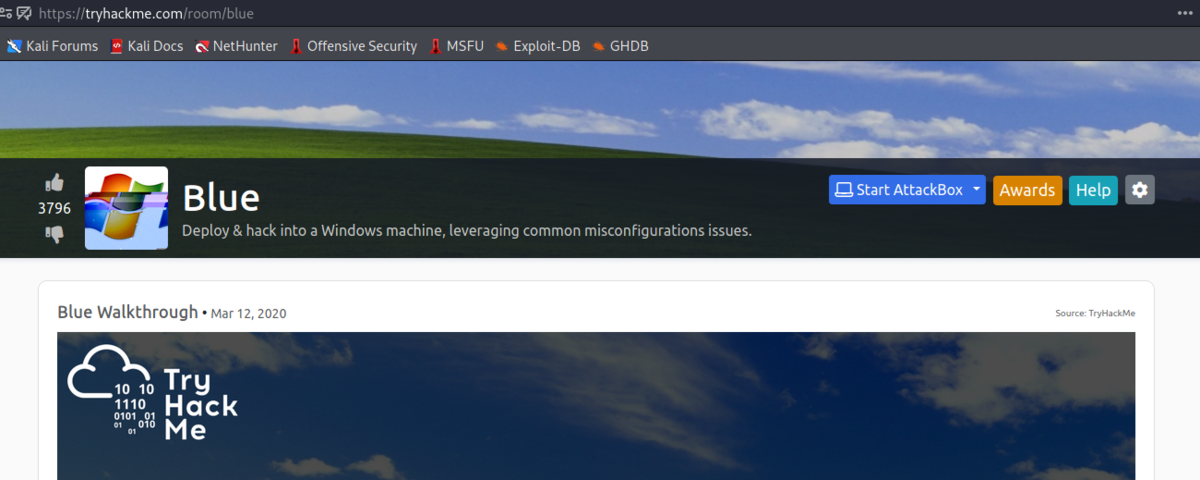Open the MSFU bookmark
Screen dimensions: 1200x480
pos(456,46)
